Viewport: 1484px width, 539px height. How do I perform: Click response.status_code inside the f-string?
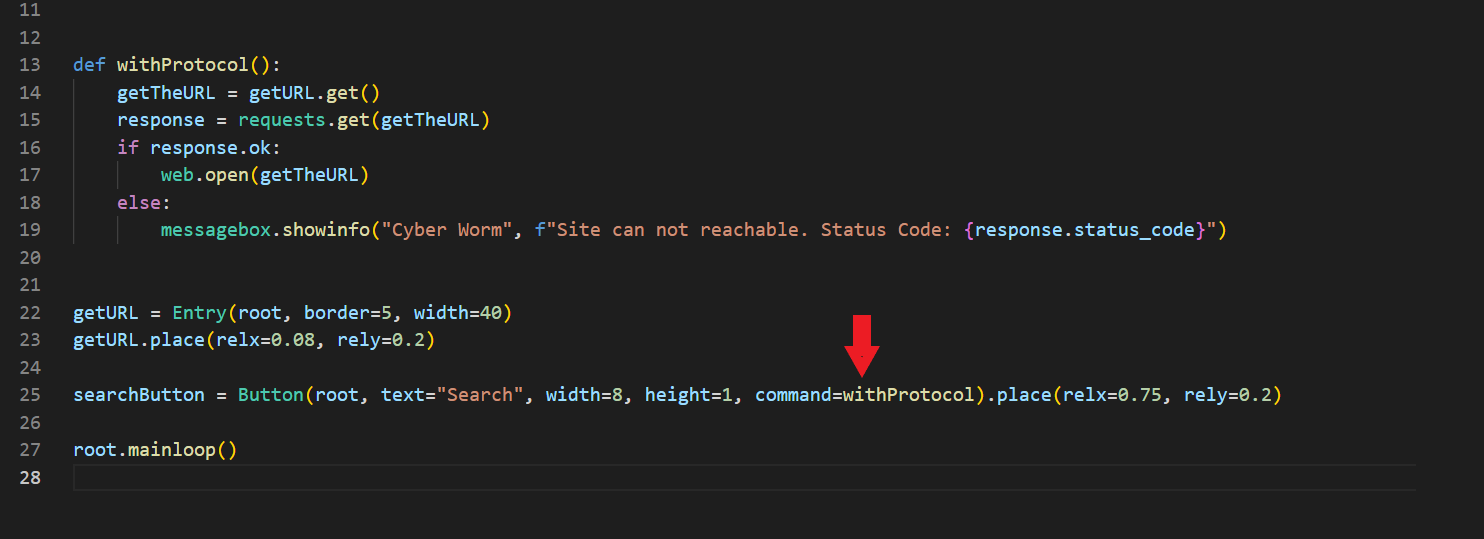click(1084, 230)
